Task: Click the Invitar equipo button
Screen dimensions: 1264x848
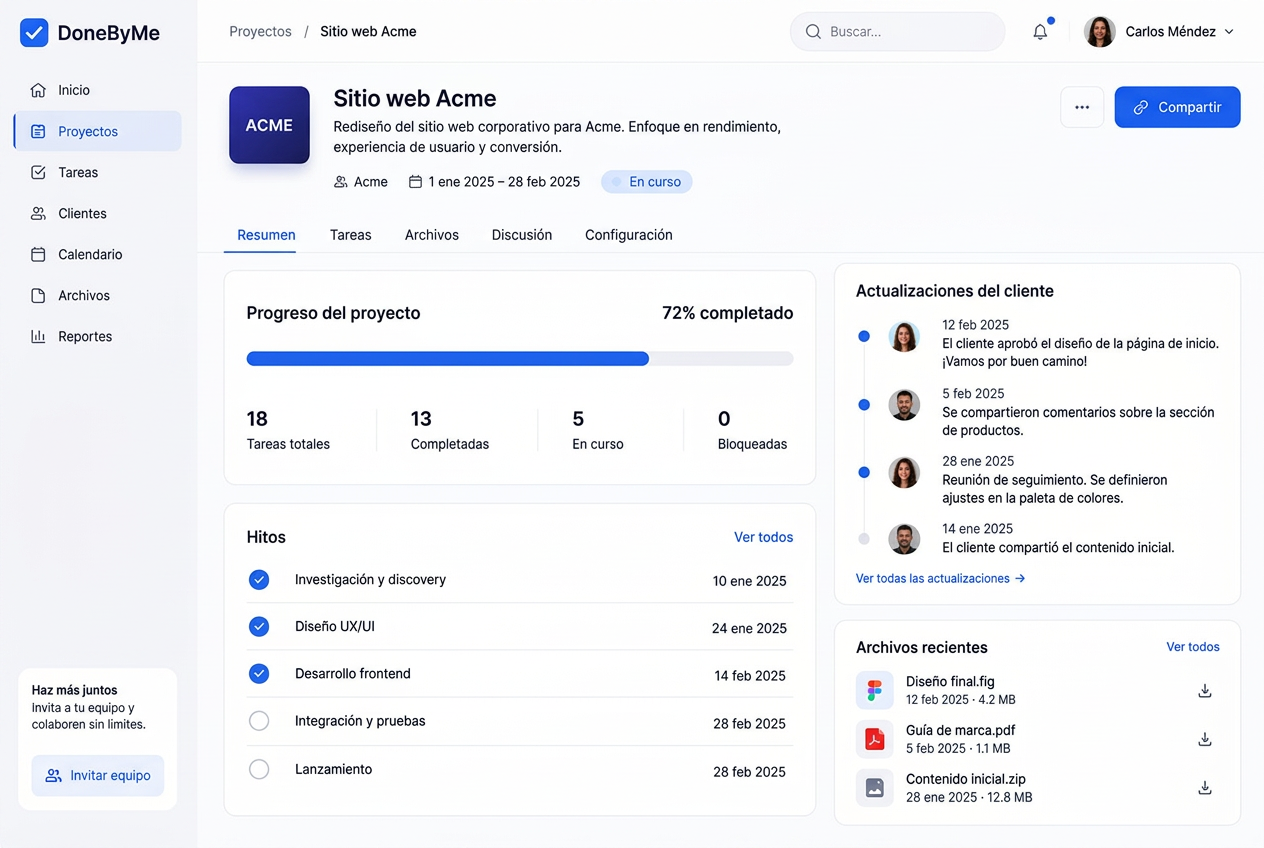Action: pos(98,775)
